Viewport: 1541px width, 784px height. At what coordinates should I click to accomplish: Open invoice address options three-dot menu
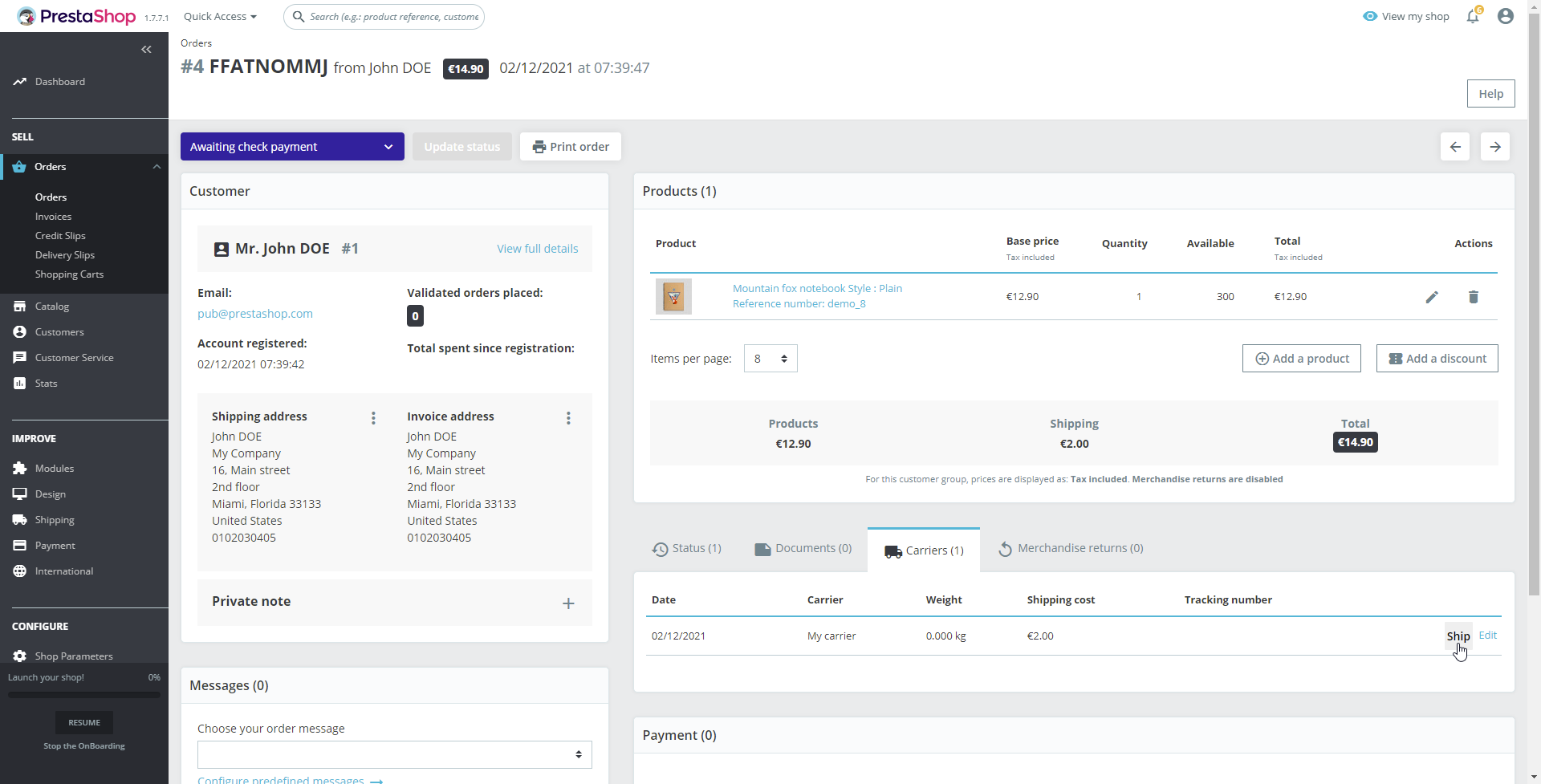[568, 418]
